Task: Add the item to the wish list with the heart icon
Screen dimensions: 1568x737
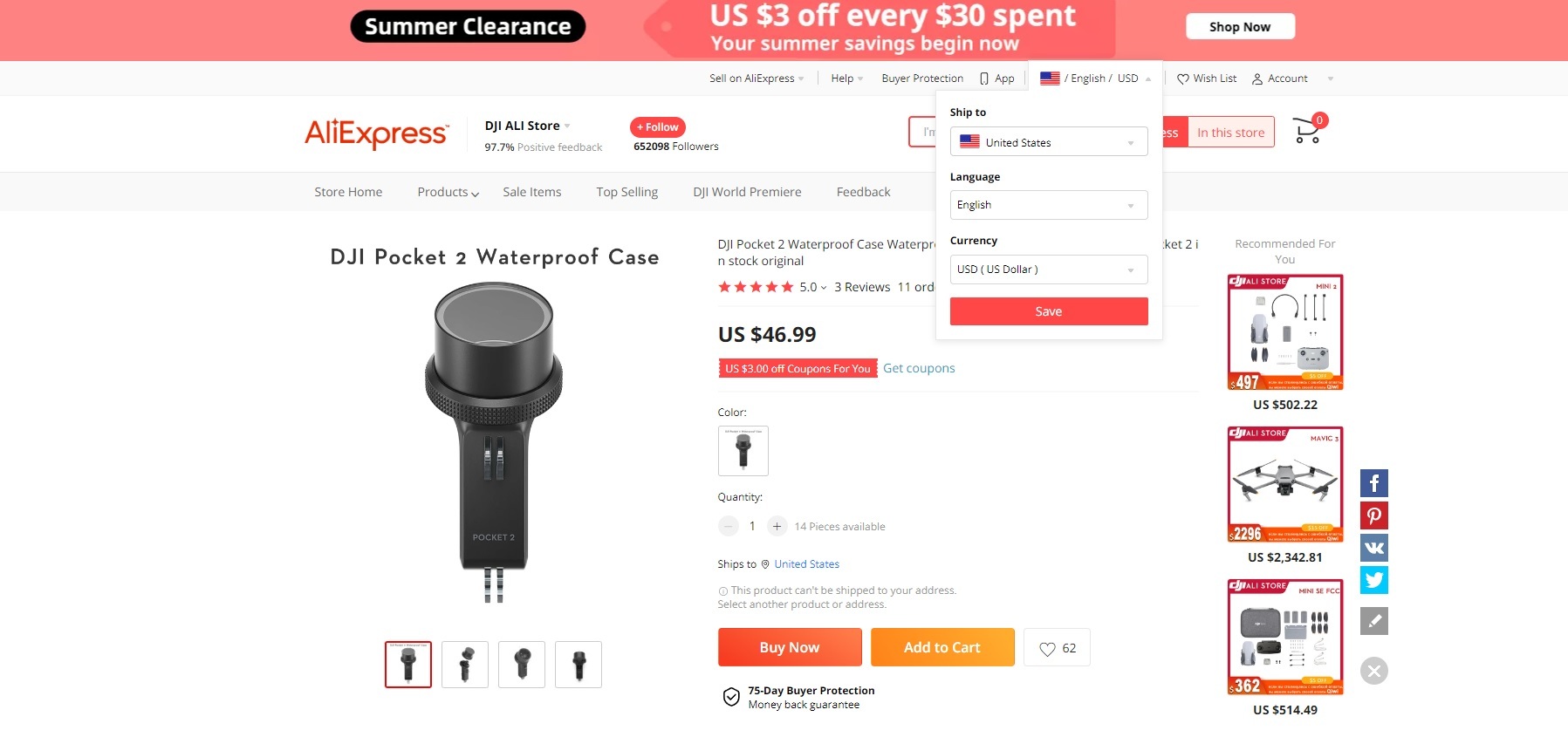Action: (x=1057, y=648)
